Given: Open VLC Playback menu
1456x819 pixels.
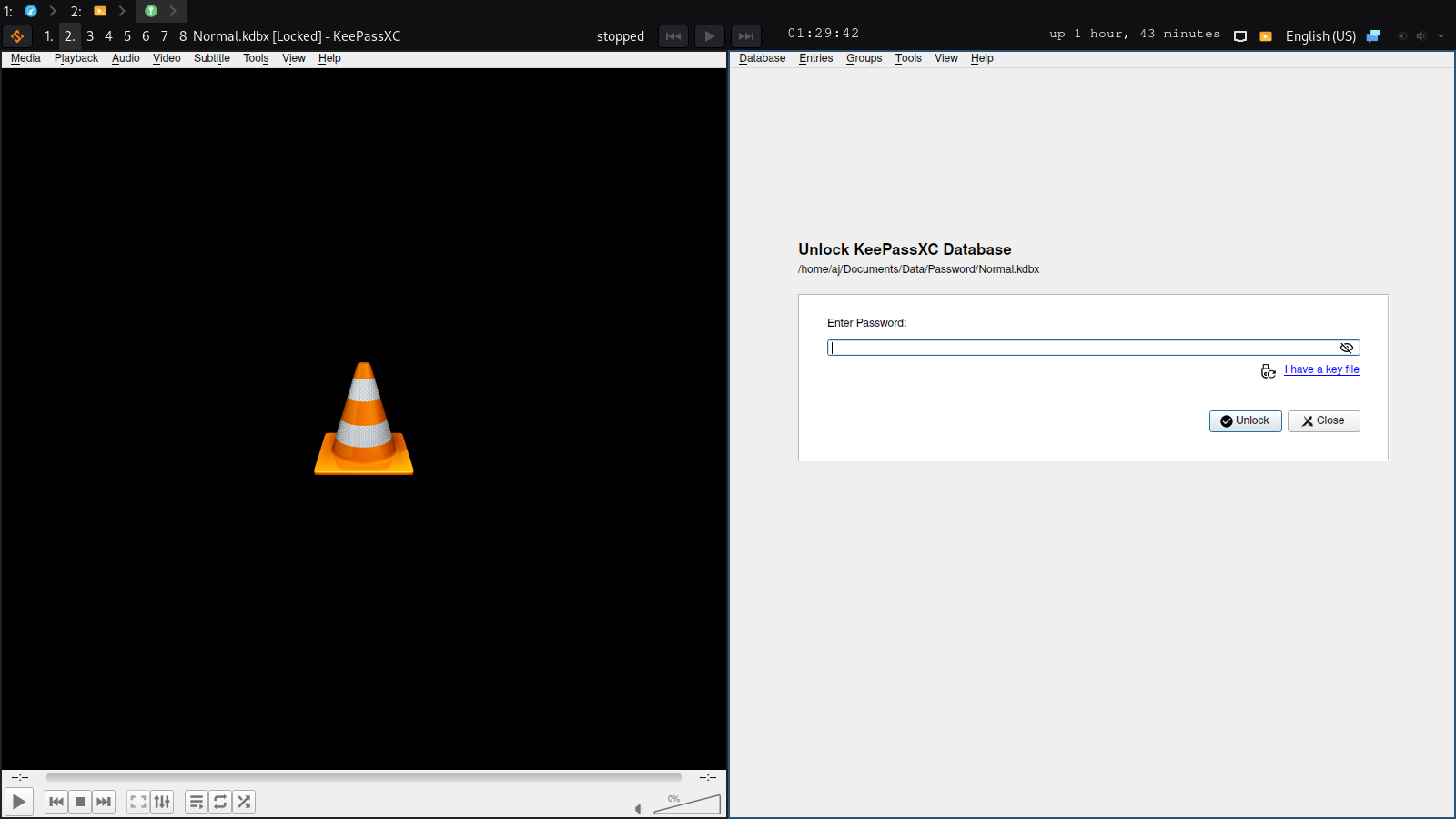Looking at the screenshot, I should [x=76, y=58].
